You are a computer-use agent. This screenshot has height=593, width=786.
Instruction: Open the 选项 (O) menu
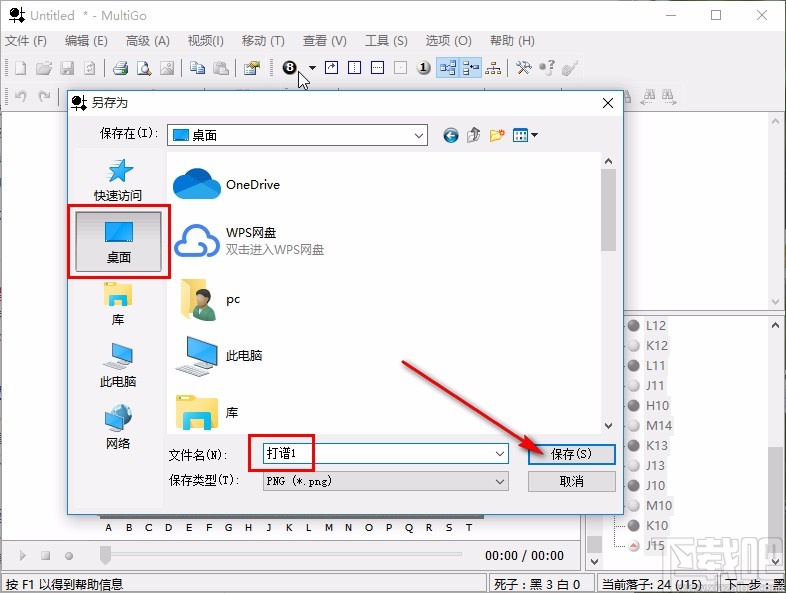pyautogui.click(x=448, y=41)
